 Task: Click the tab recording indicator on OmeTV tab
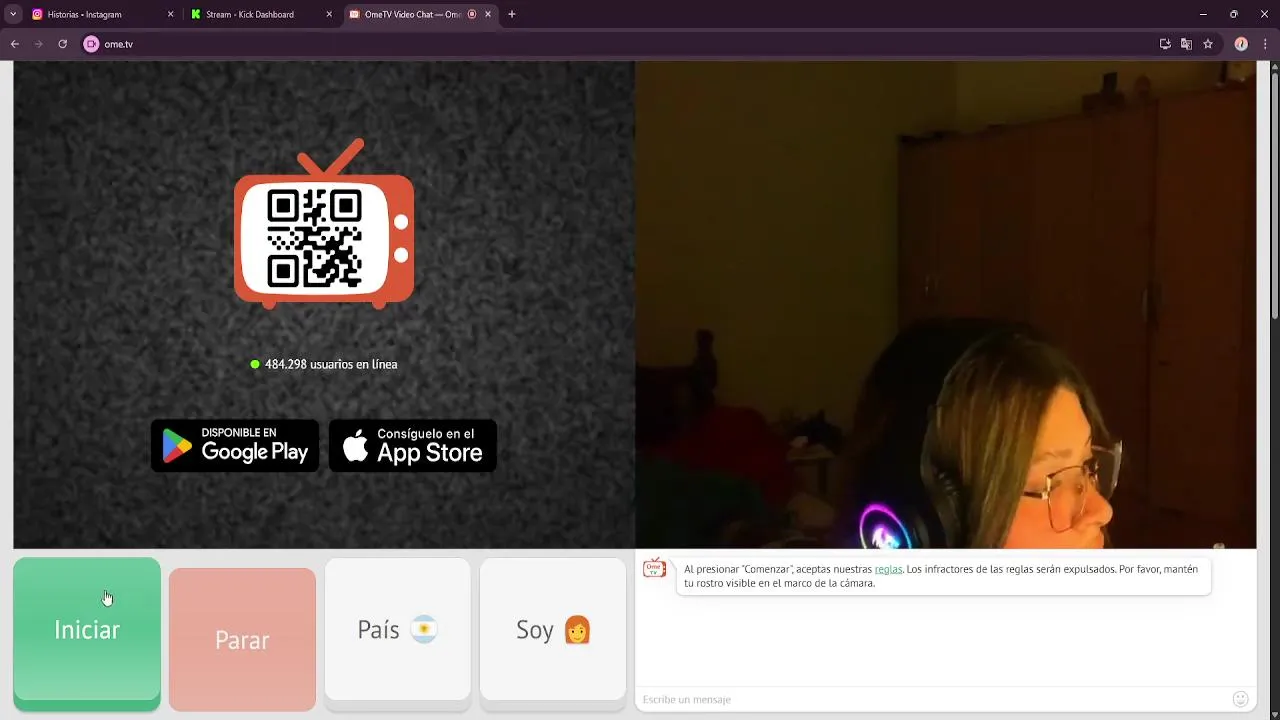pyautogui.click(x=472, y=15)
